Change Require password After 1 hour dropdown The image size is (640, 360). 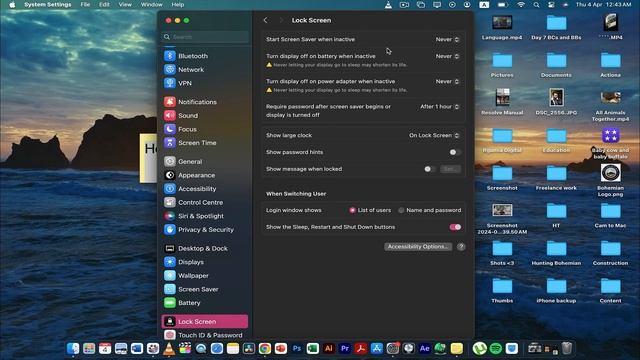440,107
